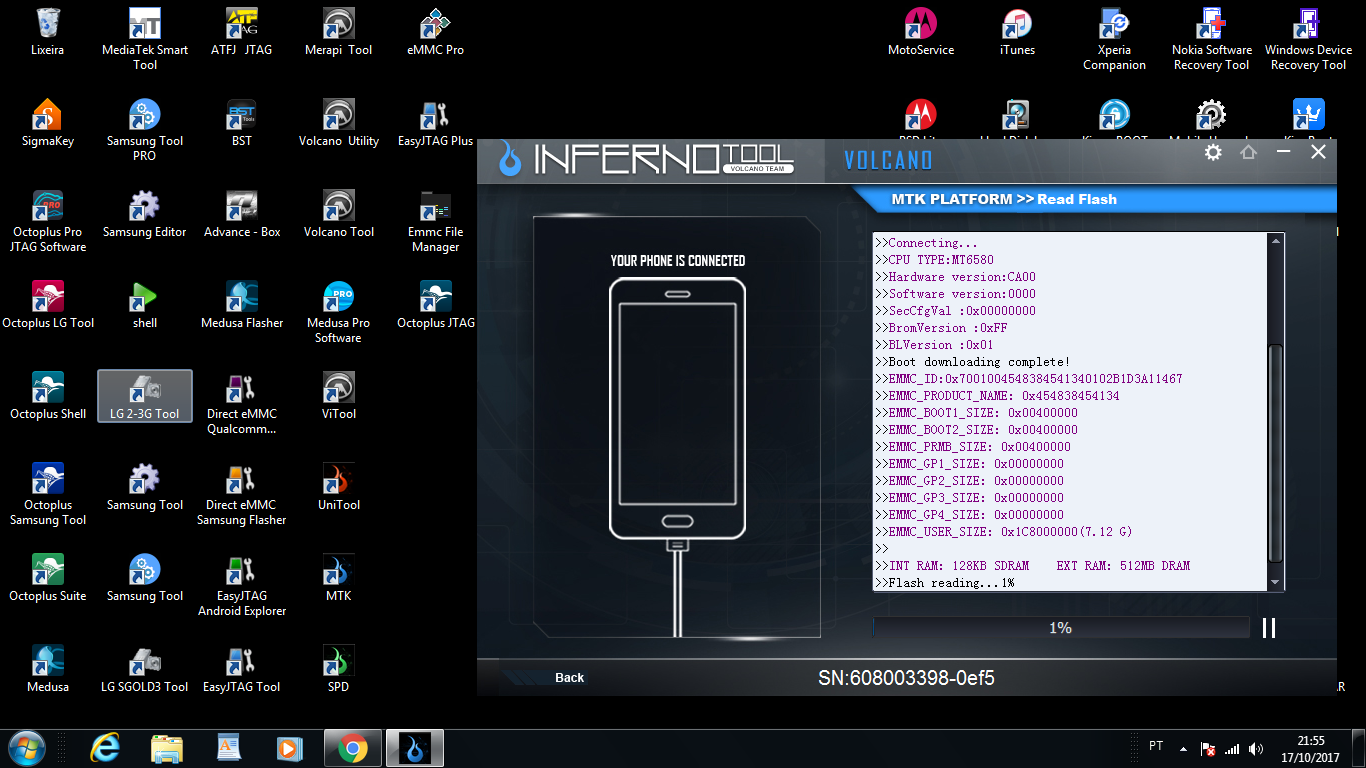
Task: Select the 'Flash reading...1%' log line
Action: (x=944, y=583)
